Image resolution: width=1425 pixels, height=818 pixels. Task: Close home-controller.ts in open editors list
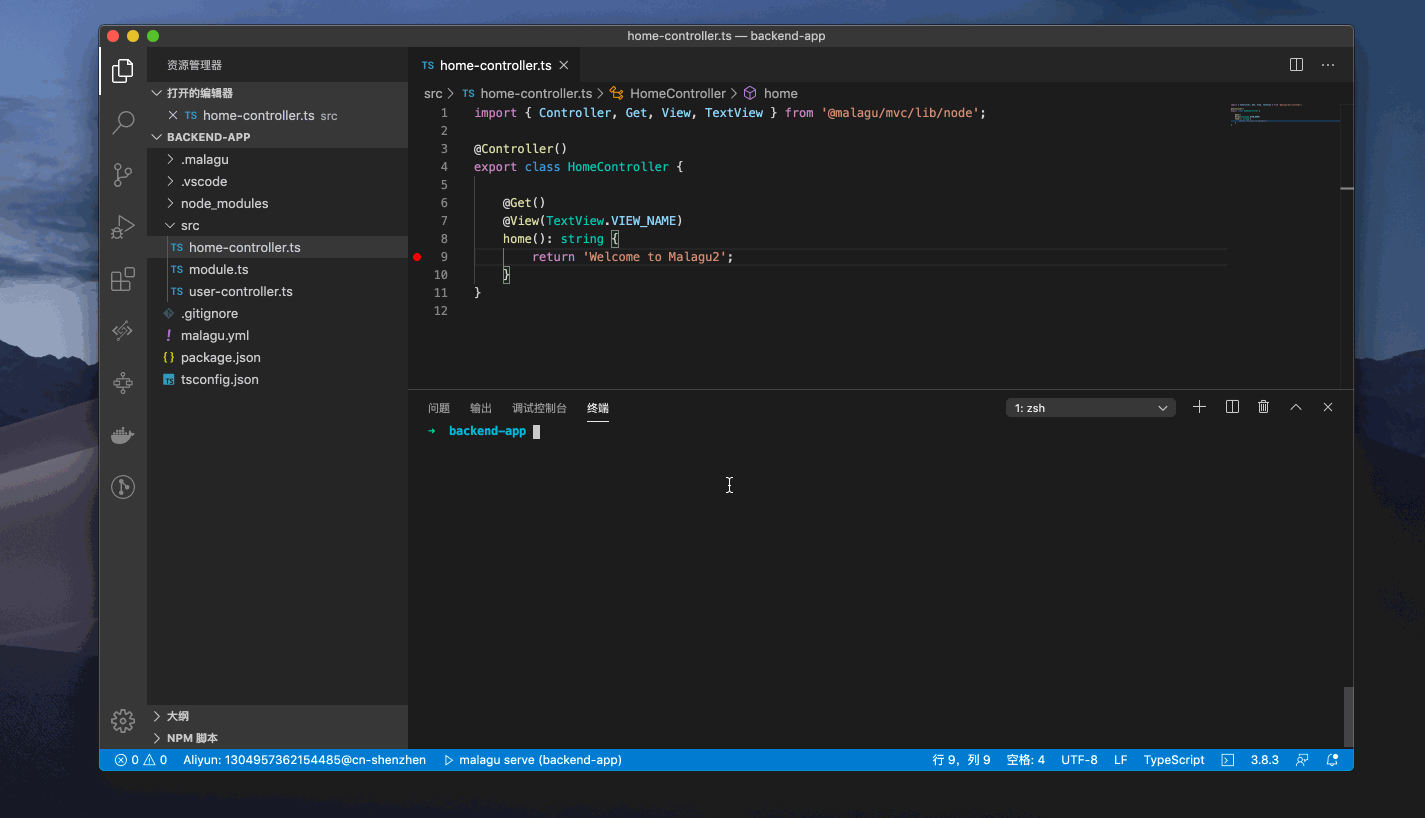pyautogui.click(x=173, y=115)
